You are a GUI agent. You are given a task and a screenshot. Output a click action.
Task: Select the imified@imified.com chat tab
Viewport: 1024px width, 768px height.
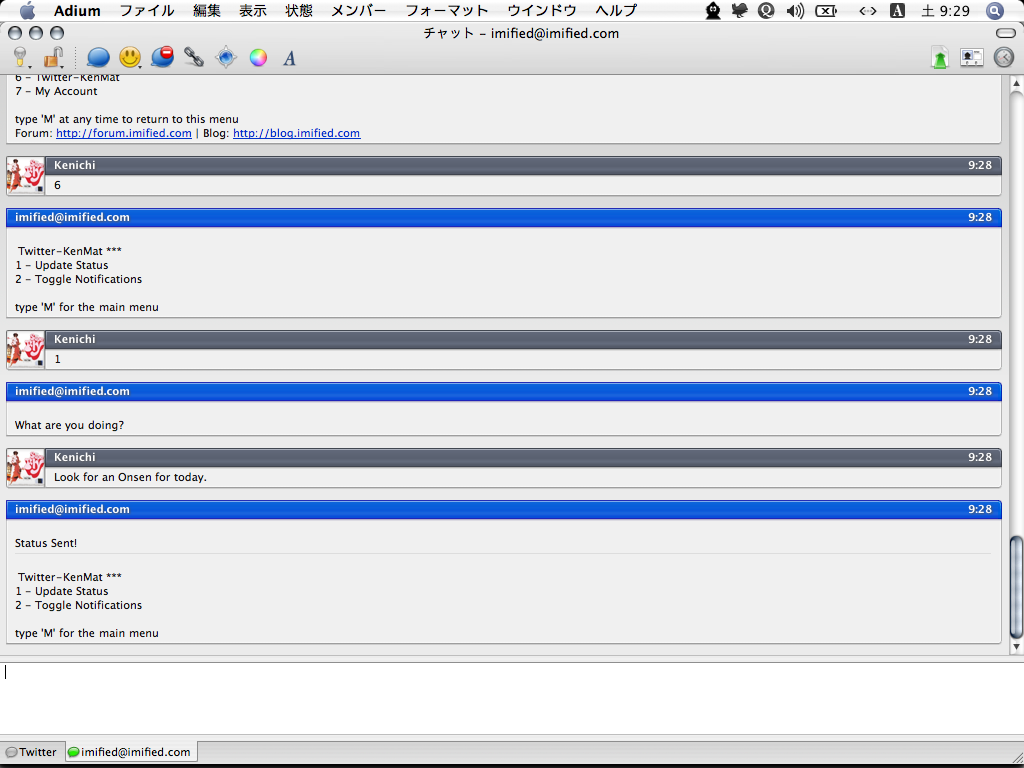(x=131, y=752)
